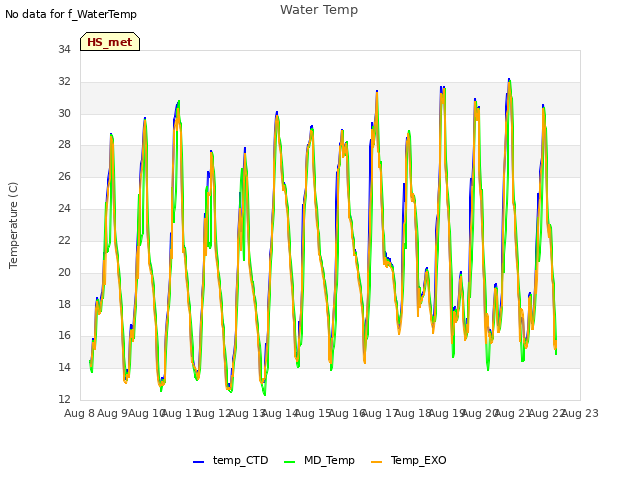
Task: Select the Water Temp chart title
Action: click(319, 10)
